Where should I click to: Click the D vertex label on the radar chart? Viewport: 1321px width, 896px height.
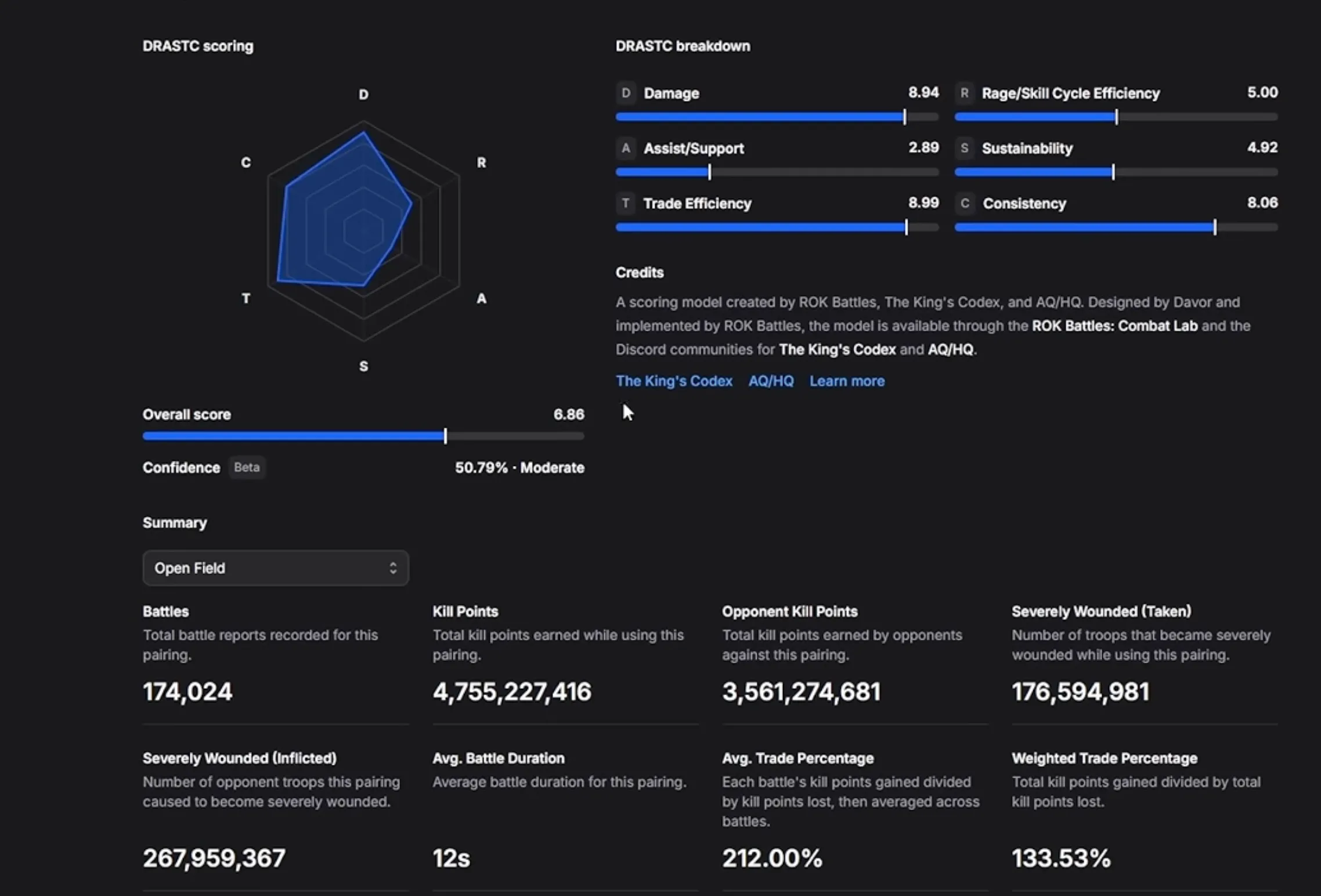tap(363, 94)
